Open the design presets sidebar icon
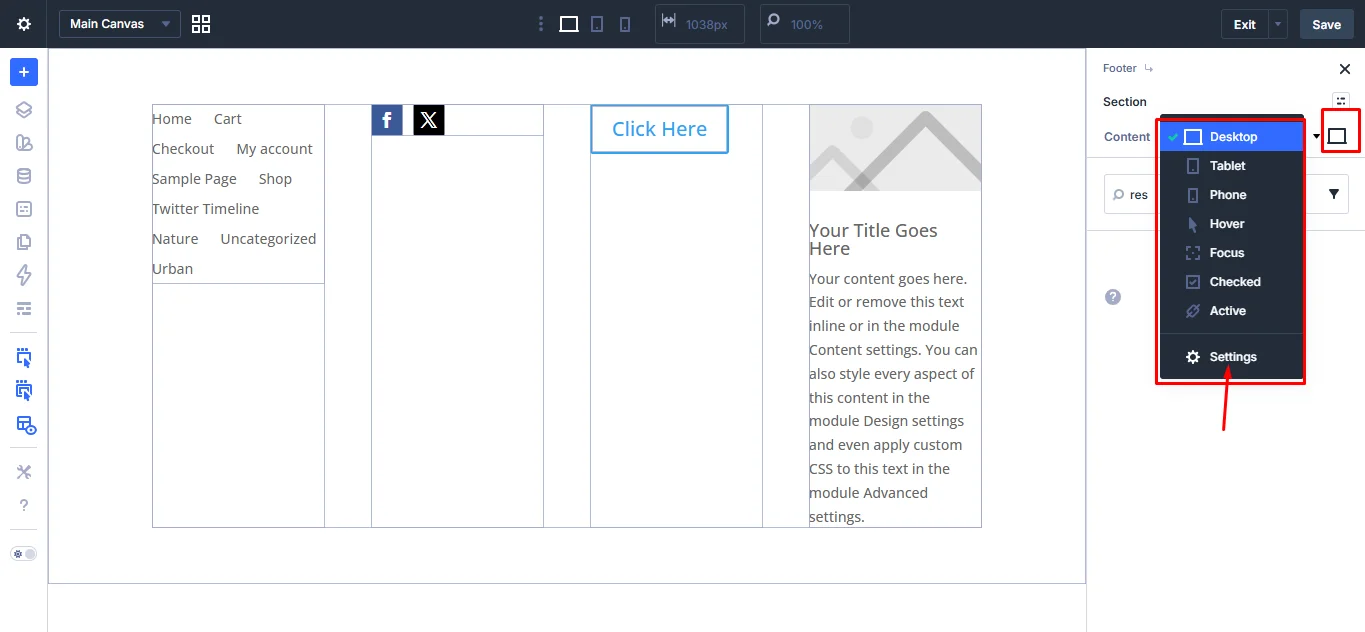 tap(24, 143)
